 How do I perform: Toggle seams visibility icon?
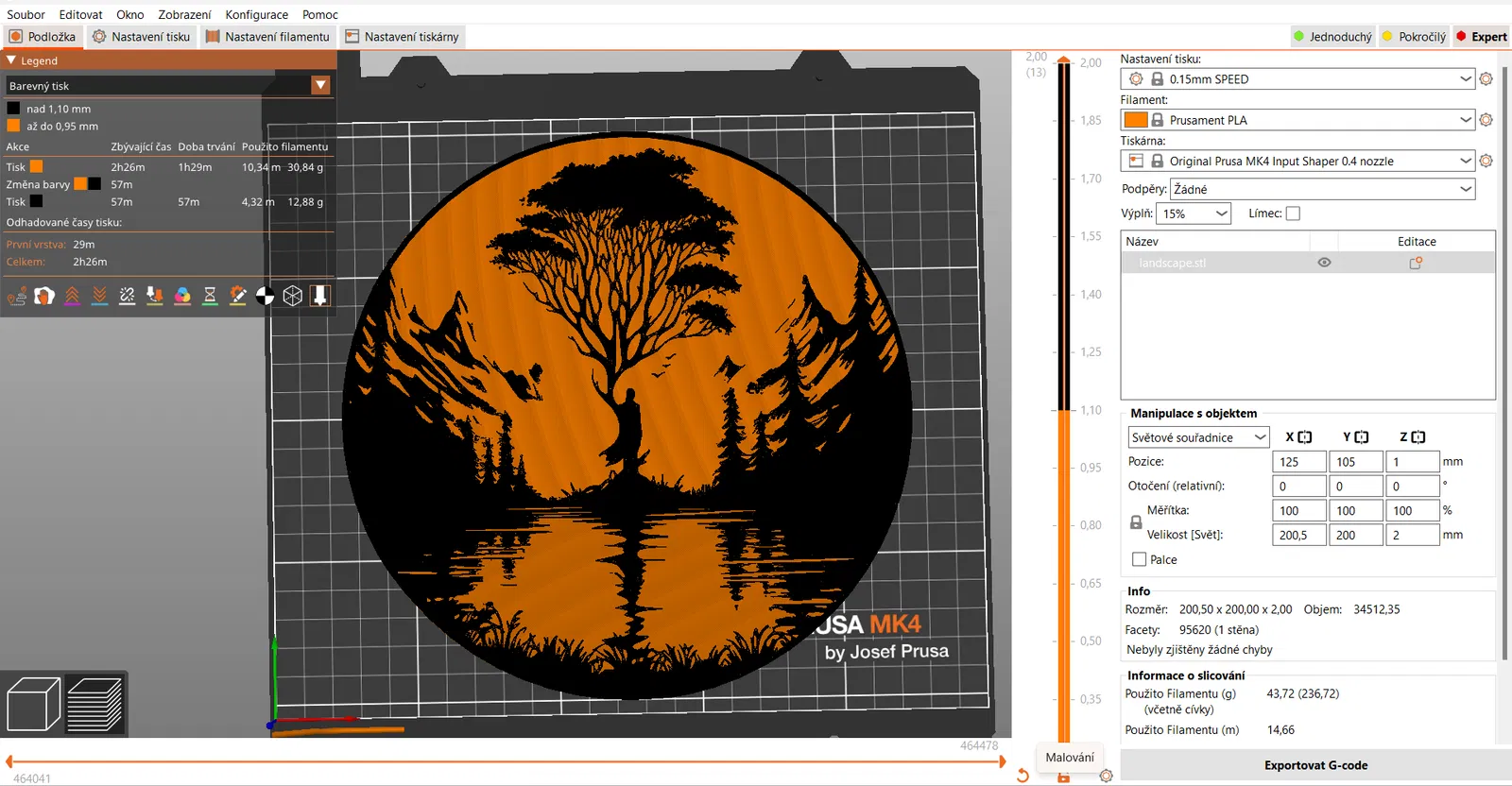(128, 297)
